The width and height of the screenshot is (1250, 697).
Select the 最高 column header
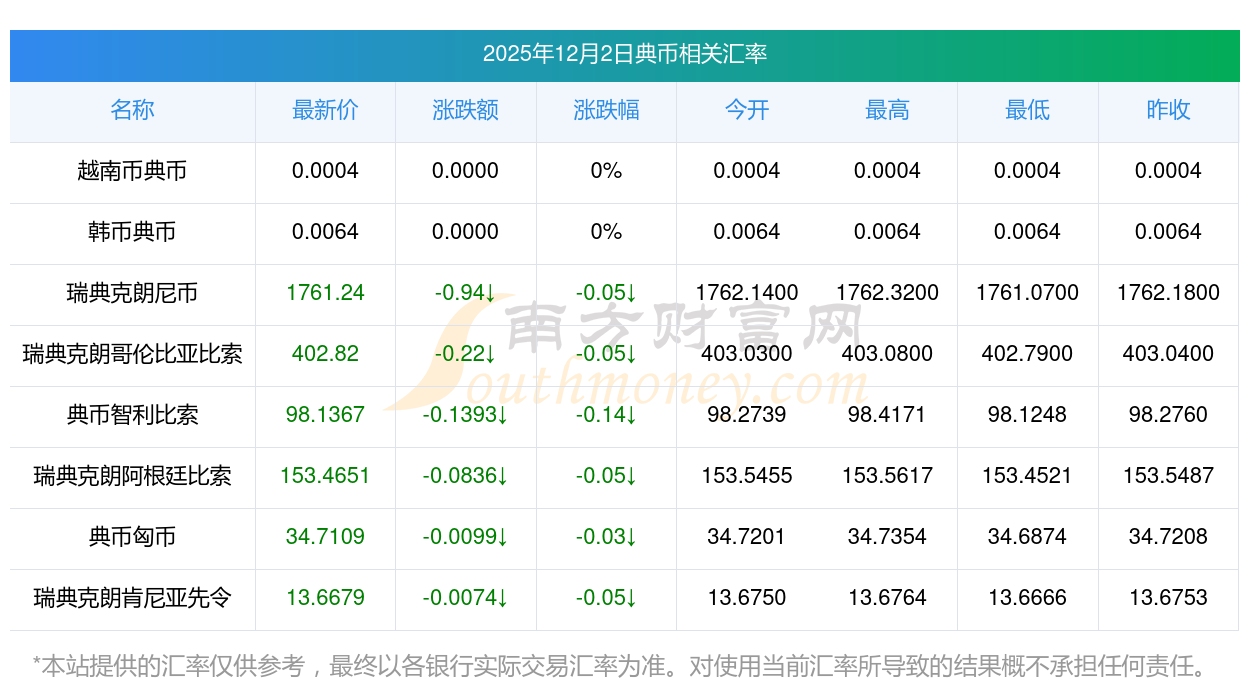887,110
